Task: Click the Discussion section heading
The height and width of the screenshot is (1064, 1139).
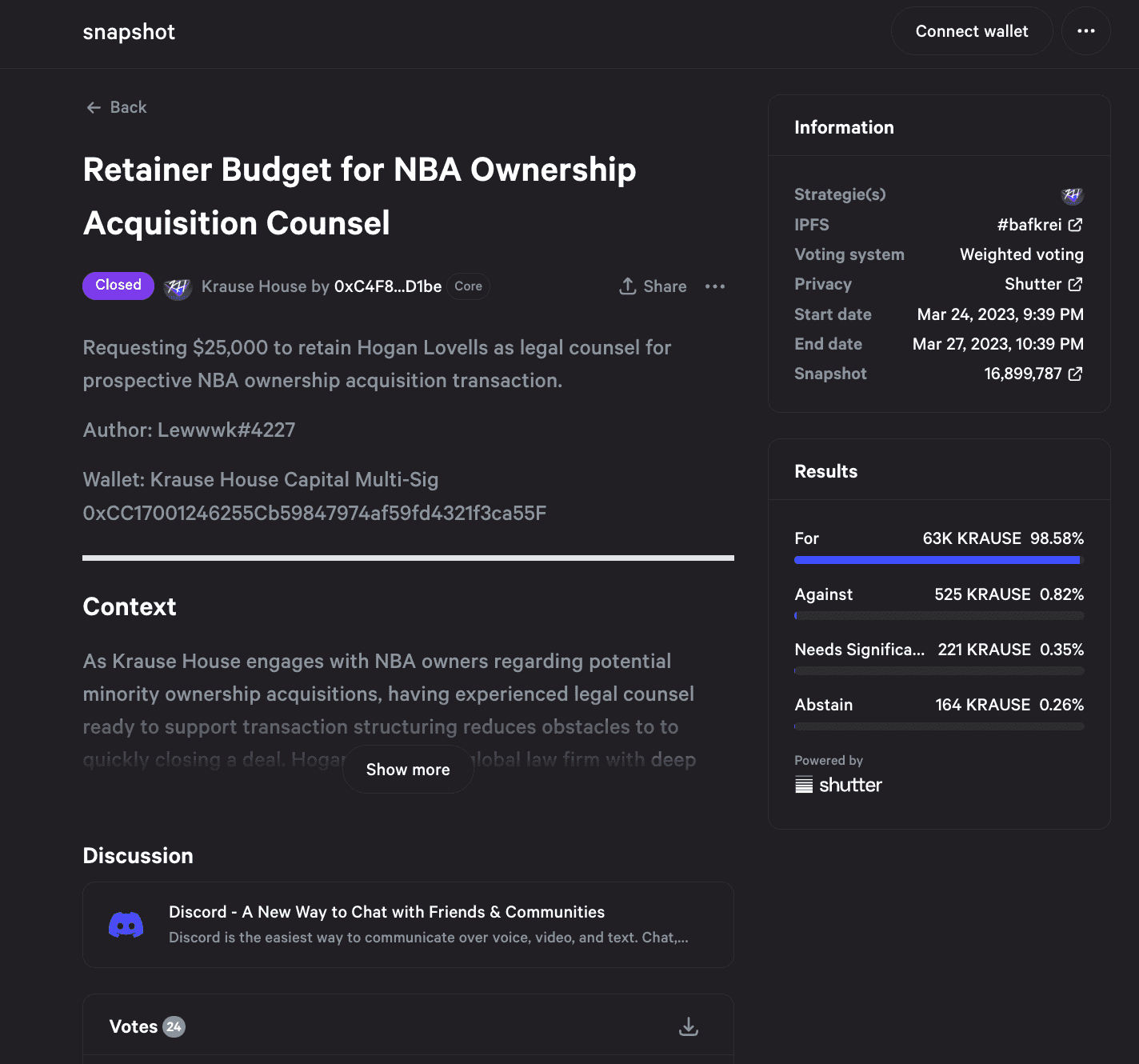Action: (138, 856)
